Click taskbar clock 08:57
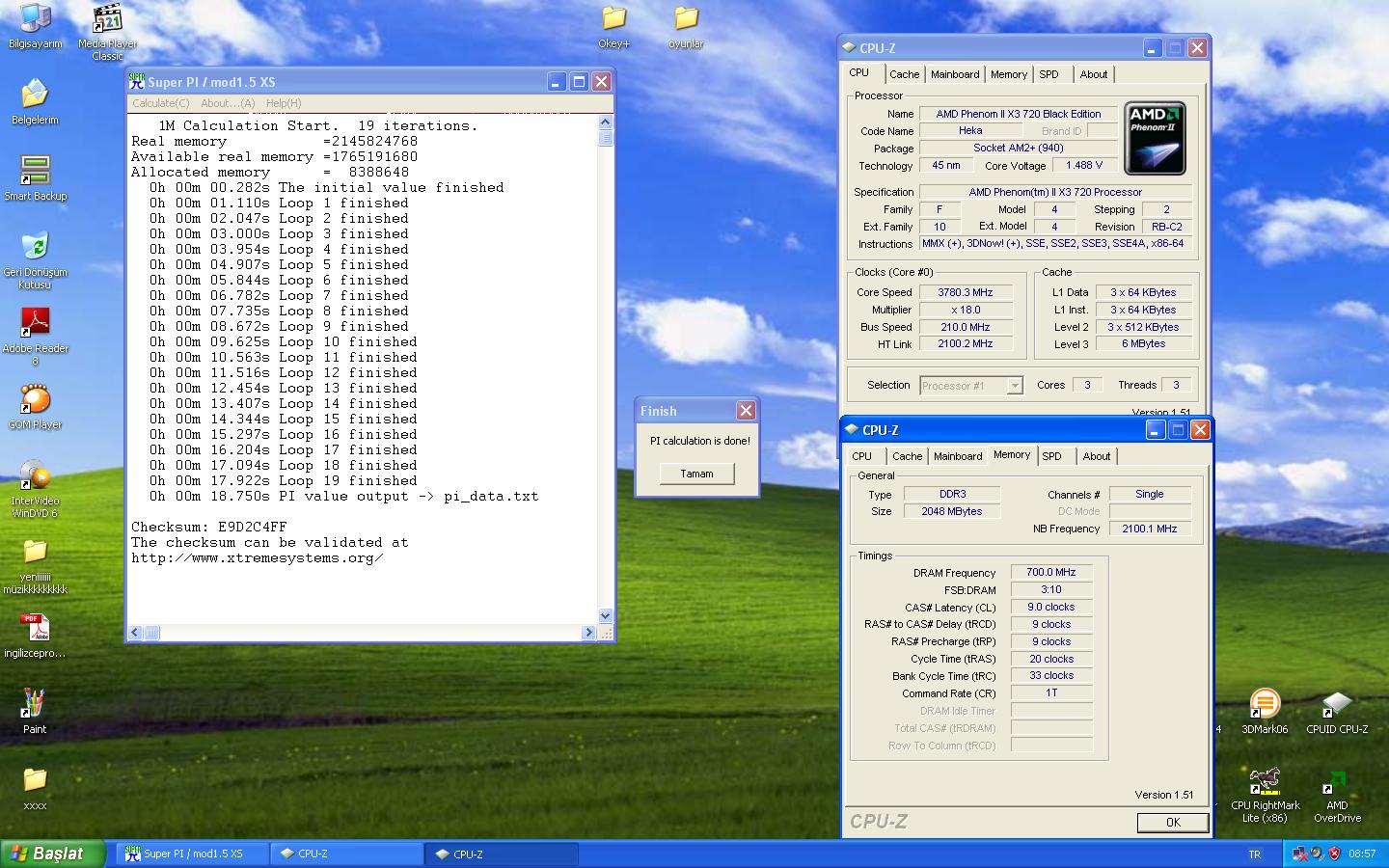Screen dimensions: 1389x868 1362,854
